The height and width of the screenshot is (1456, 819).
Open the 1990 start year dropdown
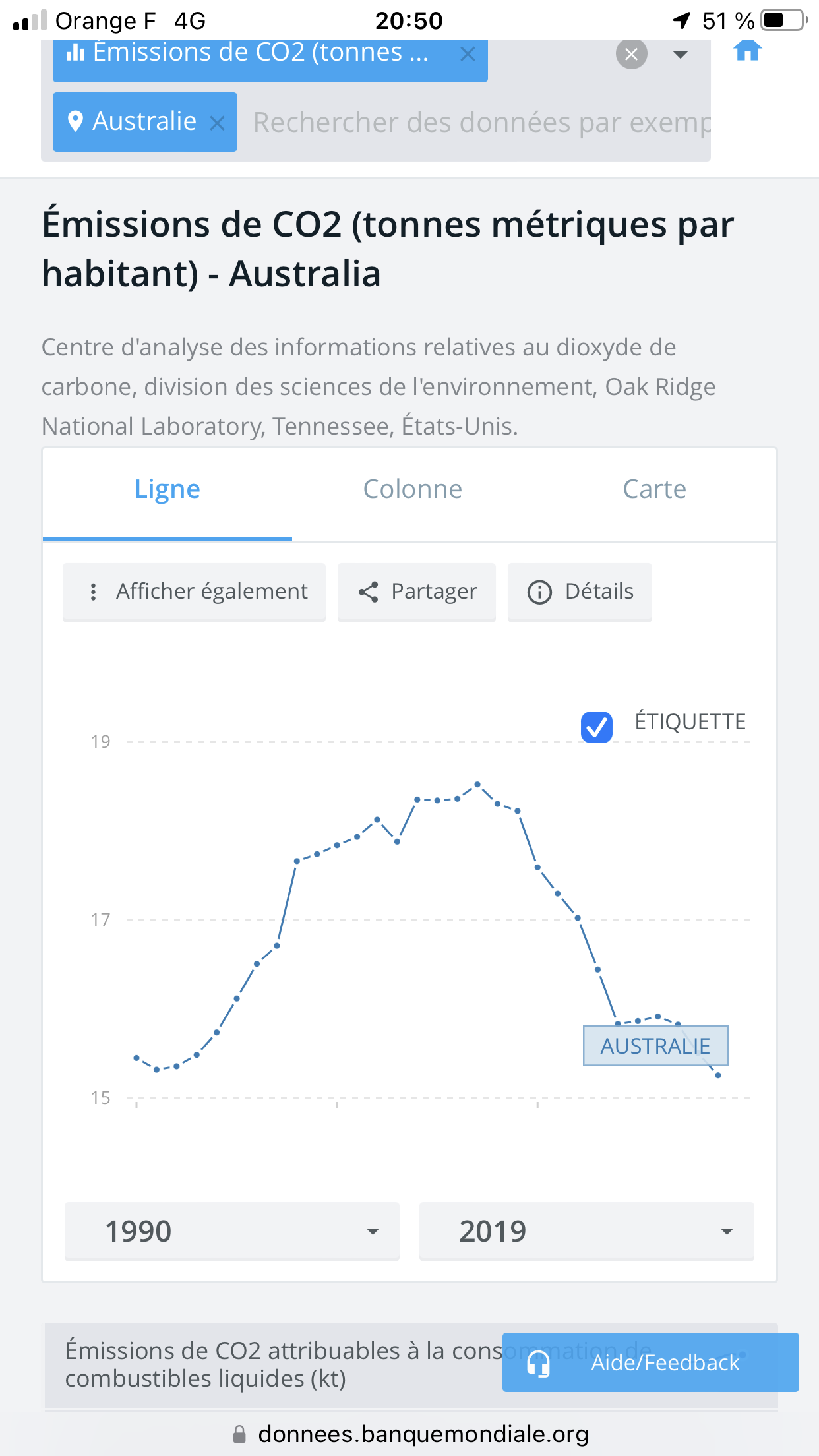click(232, 1231)
